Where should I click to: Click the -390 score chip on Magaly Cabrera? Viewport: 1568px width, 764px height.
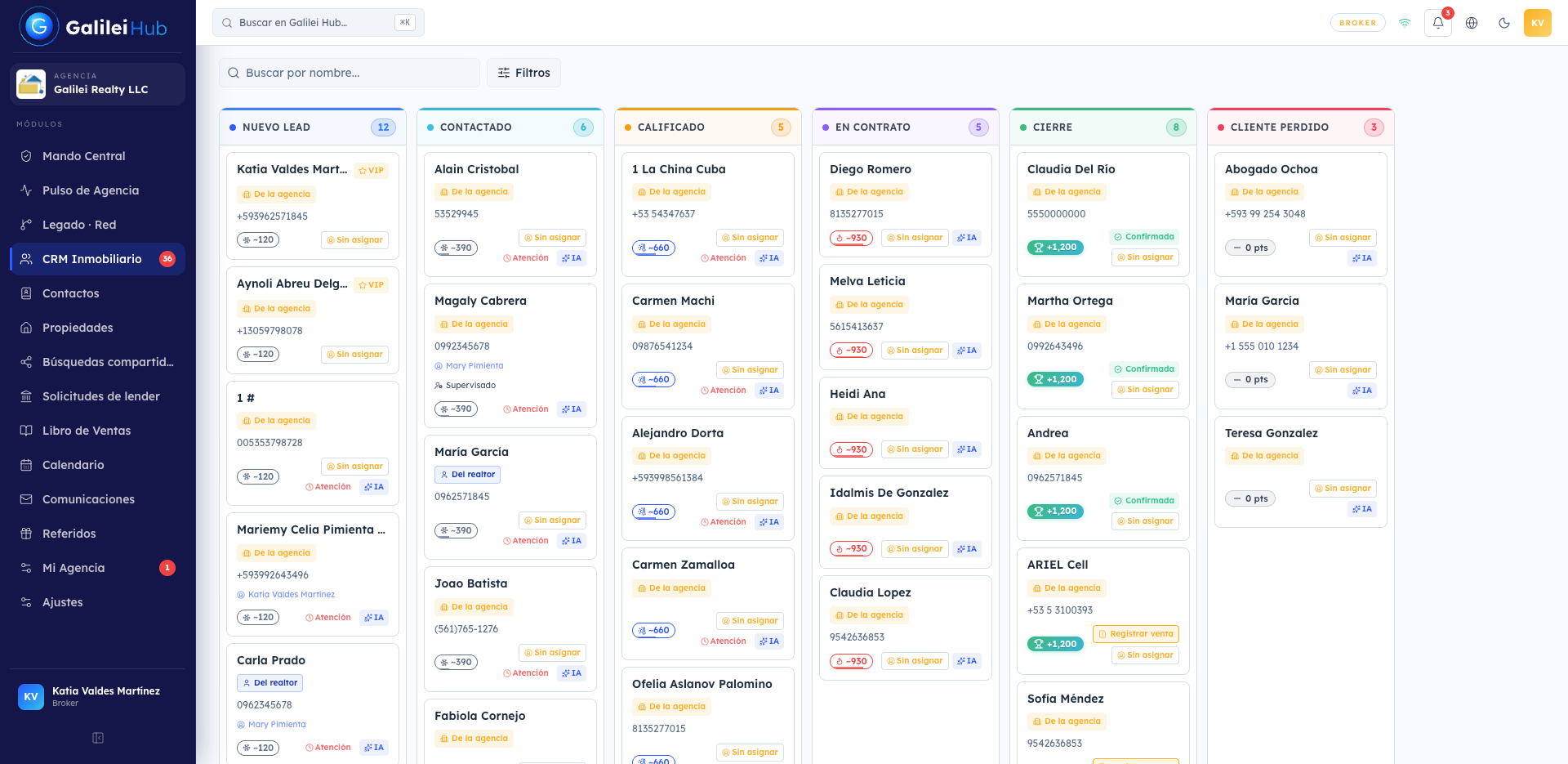pyautogui.click(x=457, y=409)
